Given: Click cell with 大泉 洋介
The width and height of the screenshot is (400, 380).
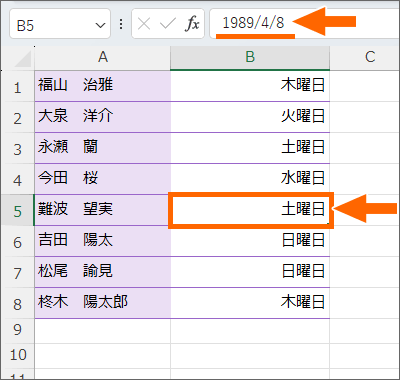Looking at the screenshot, I should point(103,117).
